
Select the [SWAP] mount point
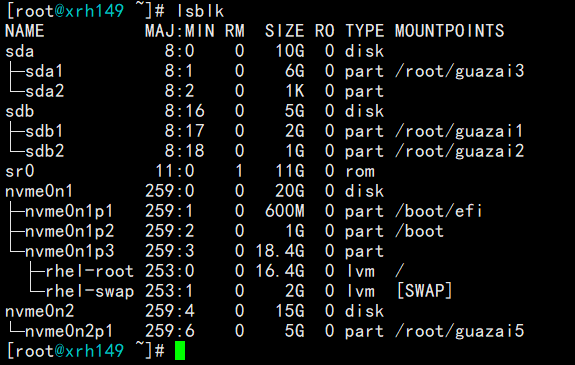[x=424, y=291]
